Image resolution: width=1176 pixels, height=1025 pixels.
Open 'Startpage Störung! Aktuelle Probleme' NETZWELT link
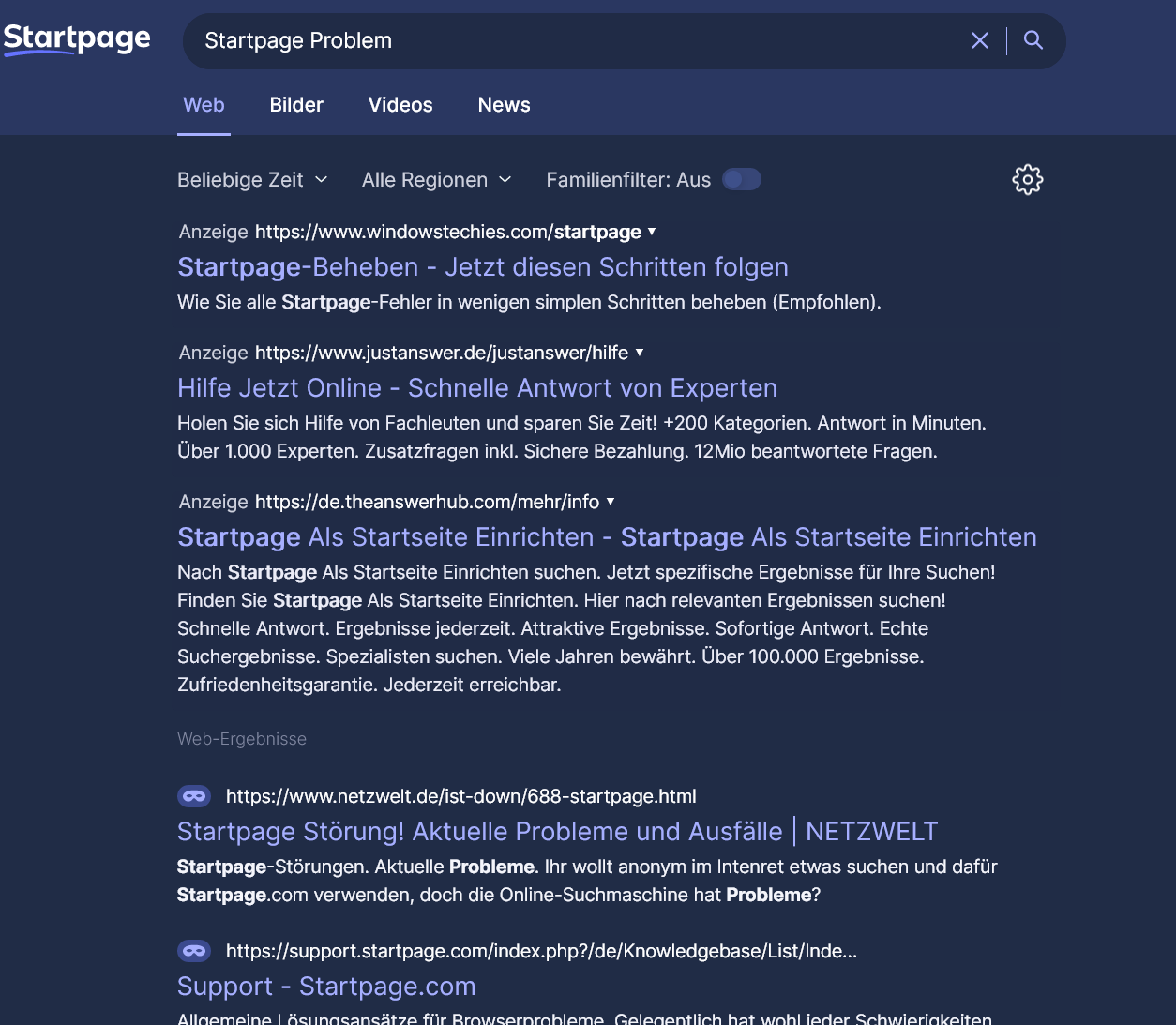557,832
